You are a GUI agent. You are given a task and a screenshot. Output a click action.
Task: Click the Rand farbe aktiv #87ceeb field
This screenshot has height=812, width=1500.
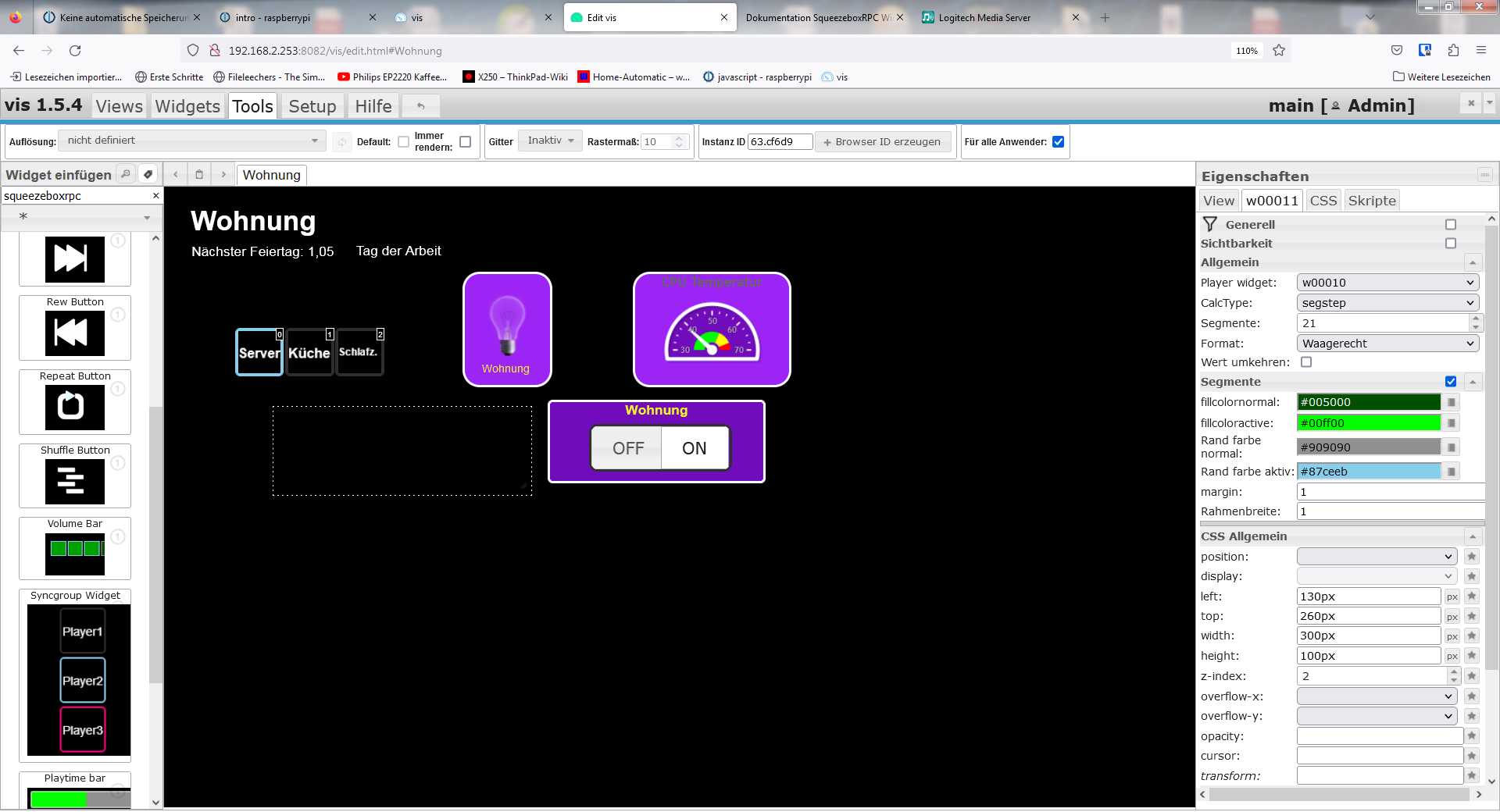1369,472
